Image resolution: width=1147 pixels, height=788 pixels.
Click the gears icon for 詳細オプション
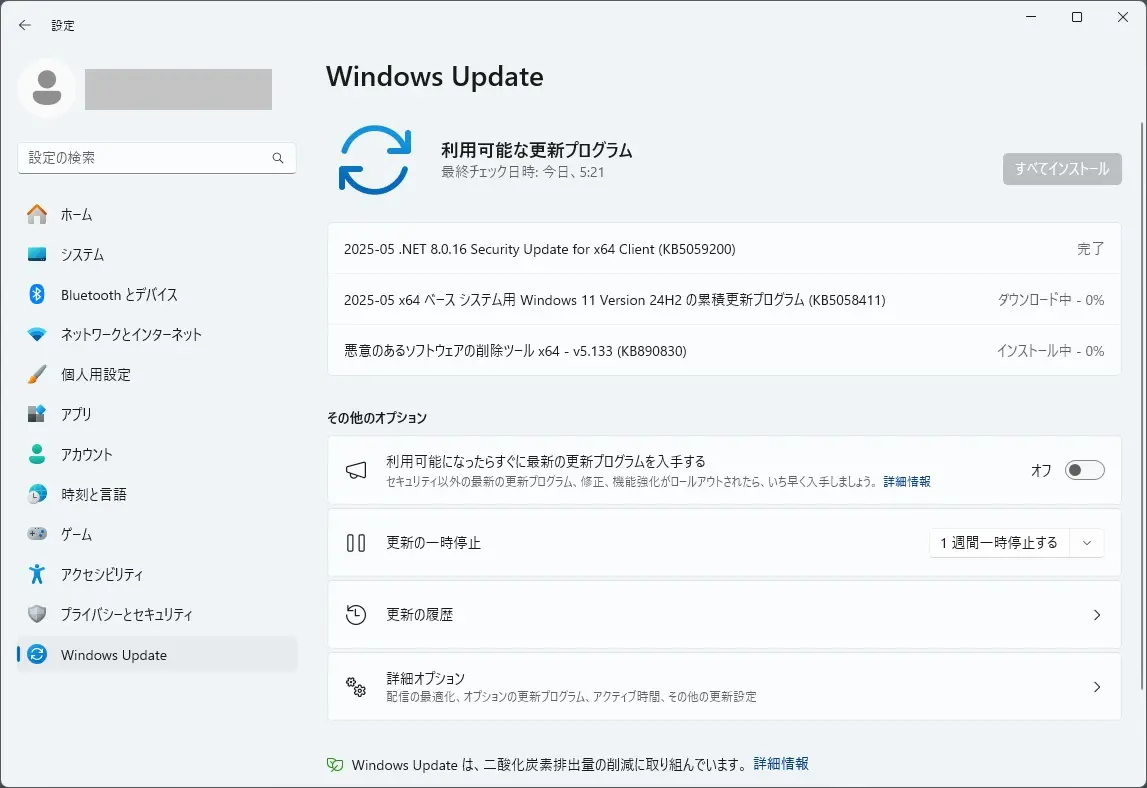coord(356,686)
